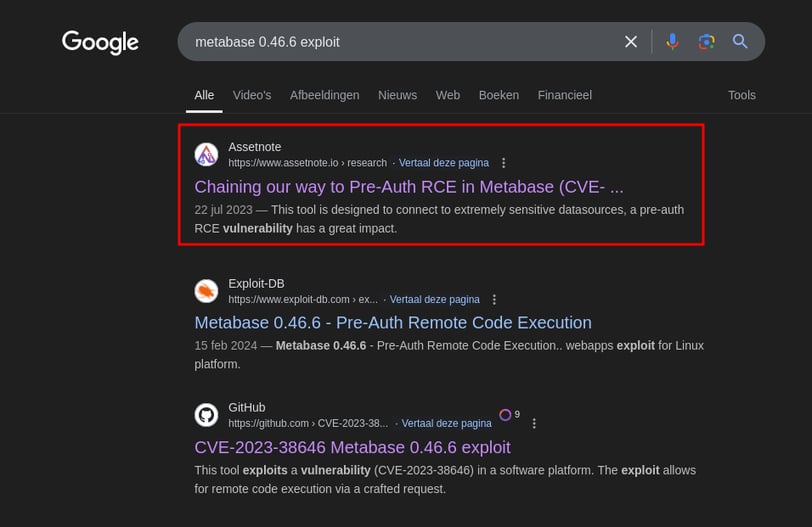Open the Tools filter menu

tap(742, 95)
